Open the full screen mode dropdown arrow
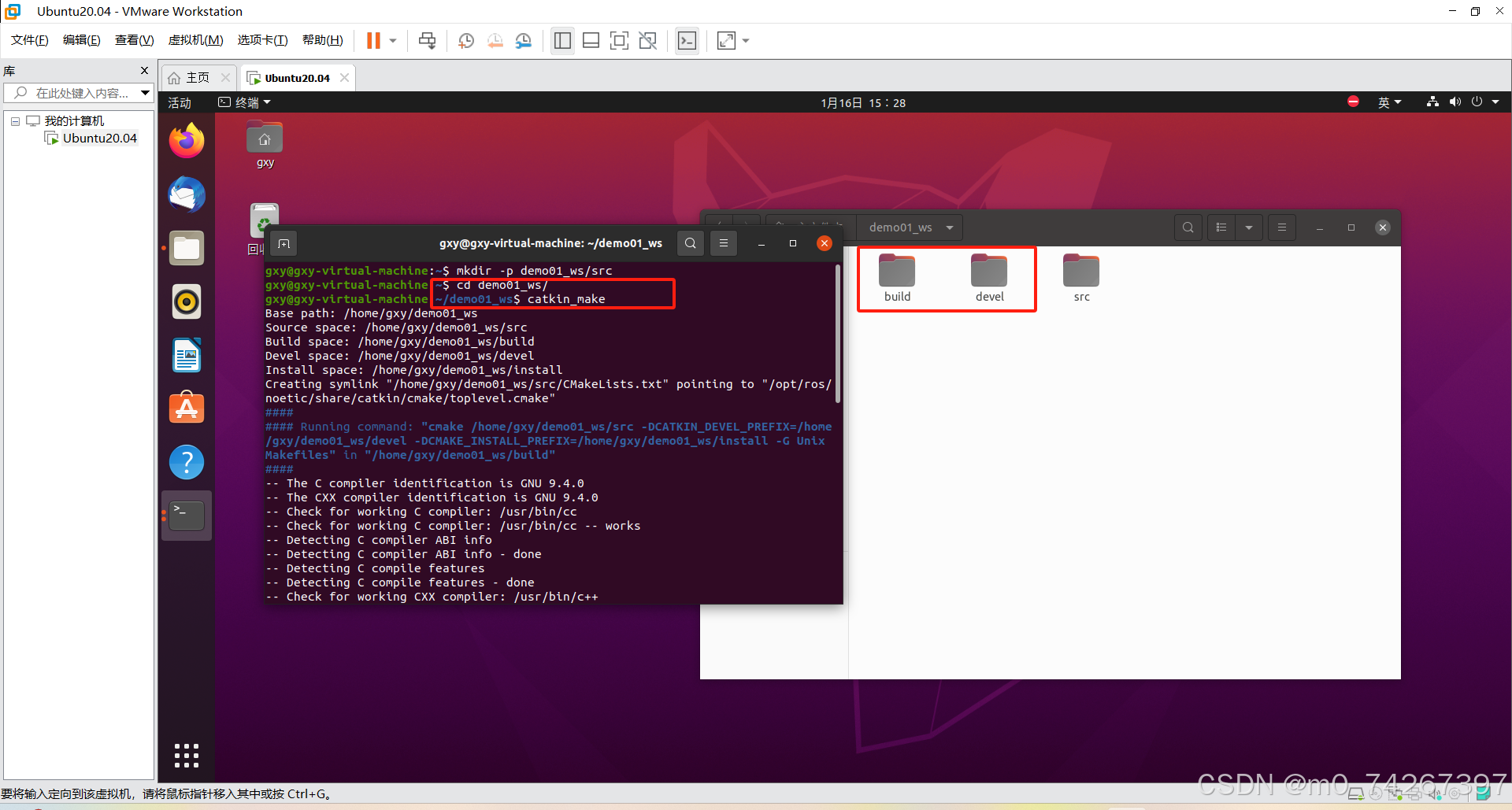 (x=746, y=40)
